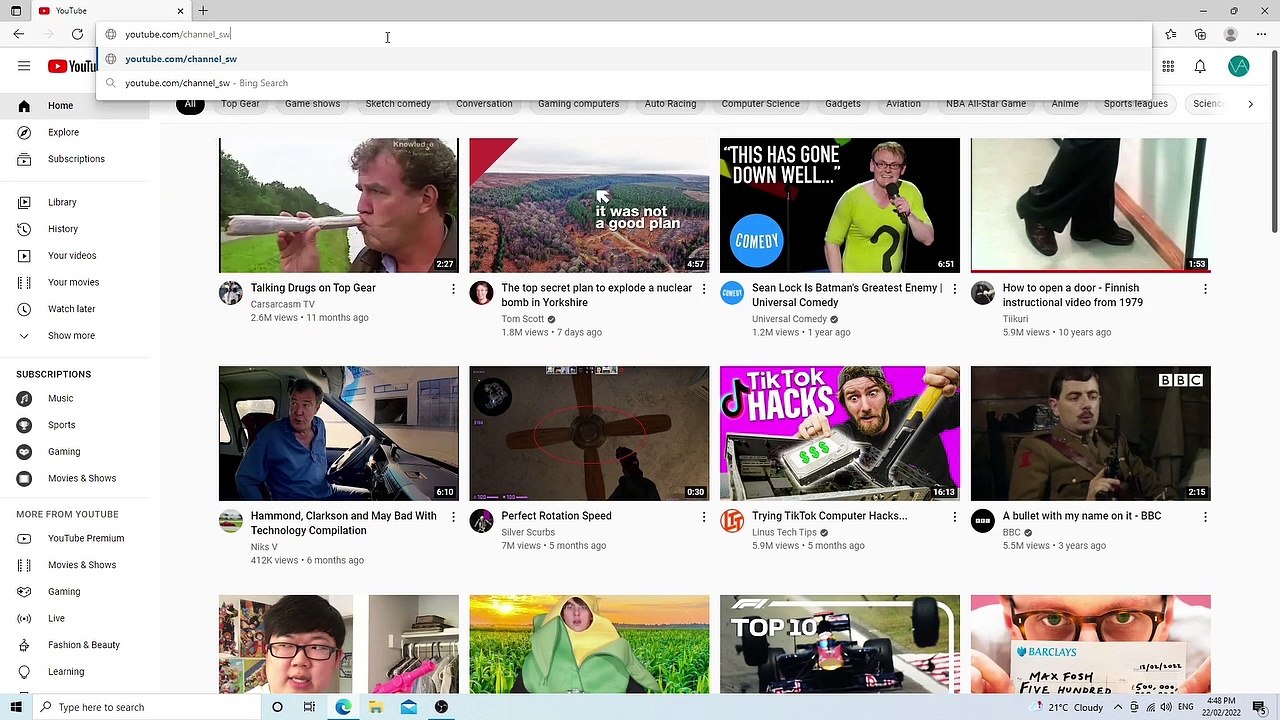
Task: Select the Auto Racing filter chip
Action: pos(670,104)
